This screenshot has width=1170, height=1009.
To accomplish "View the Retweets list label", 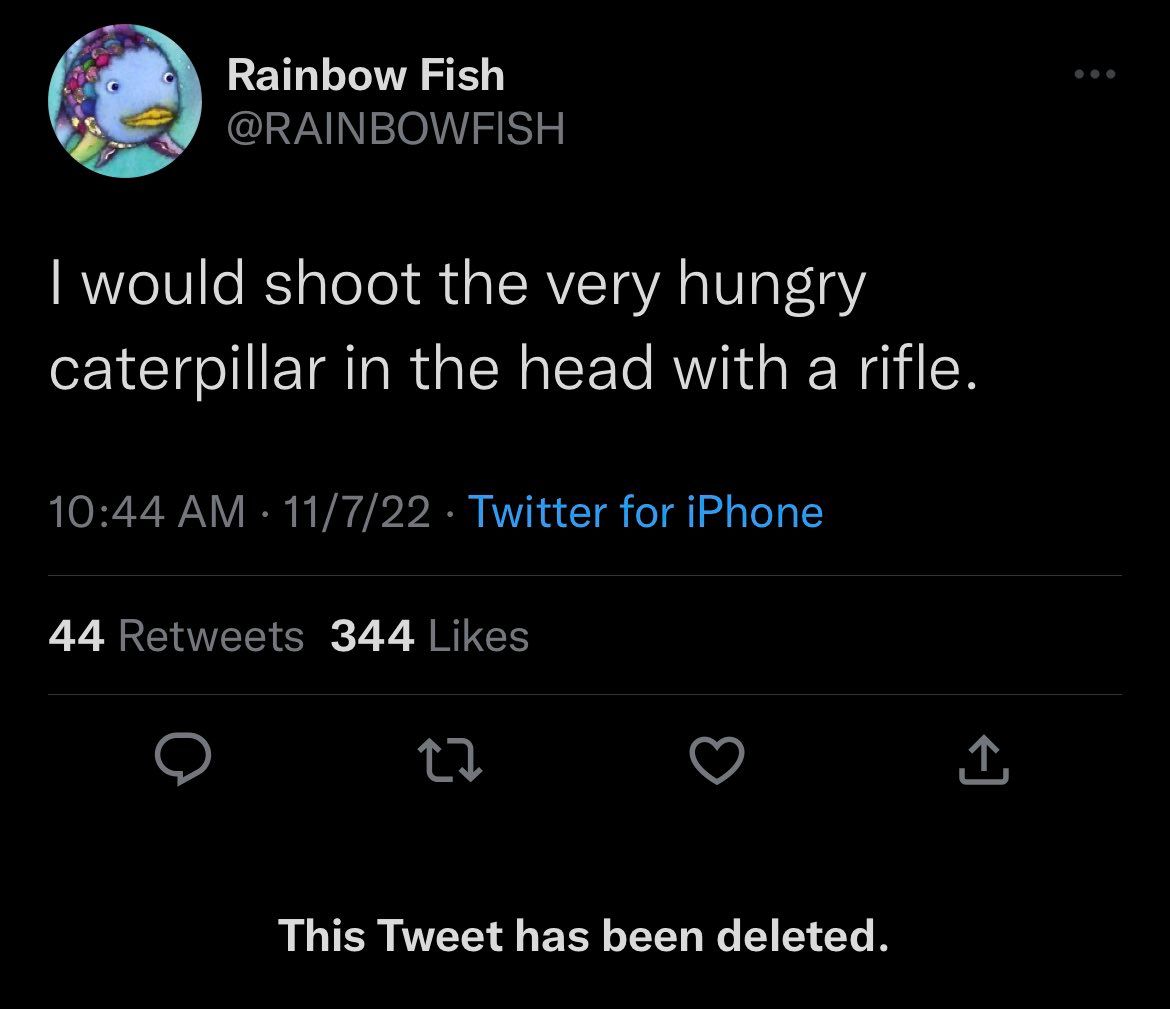I will (211, 636).
